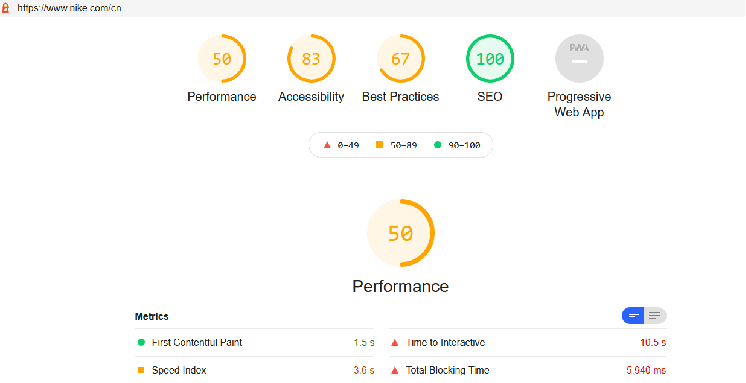Image resolution: width=746 pixels, height=383 pixels.
Task: Open the First Contentful Paint metric row
Action: pos(255,343)
